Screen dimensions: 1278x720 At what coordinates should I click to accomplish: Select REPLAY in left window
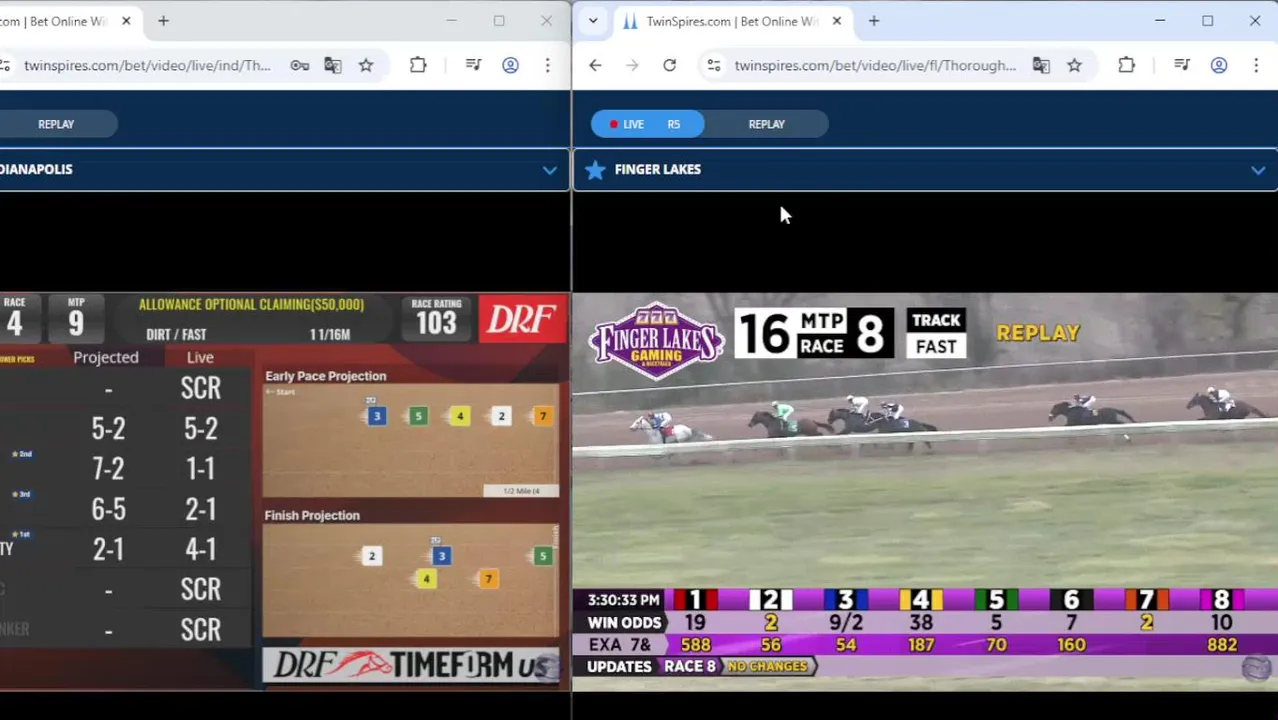[56, 124]
